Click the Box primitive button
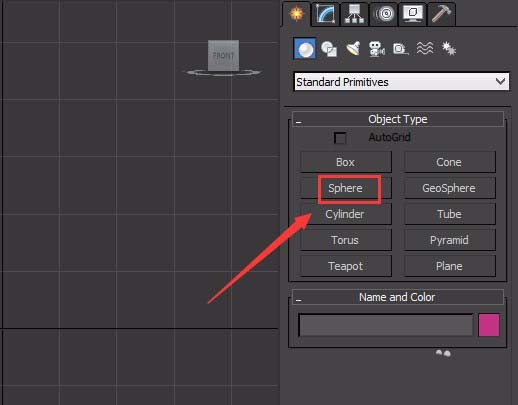Screen dimensions: 518x405 click(346, 162)
